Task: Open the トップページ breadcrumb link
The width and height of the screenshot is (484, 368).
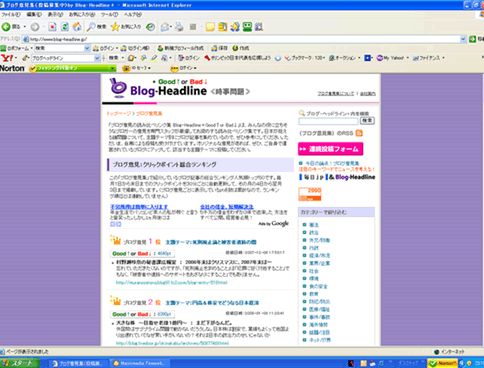Action: (119, 114)
